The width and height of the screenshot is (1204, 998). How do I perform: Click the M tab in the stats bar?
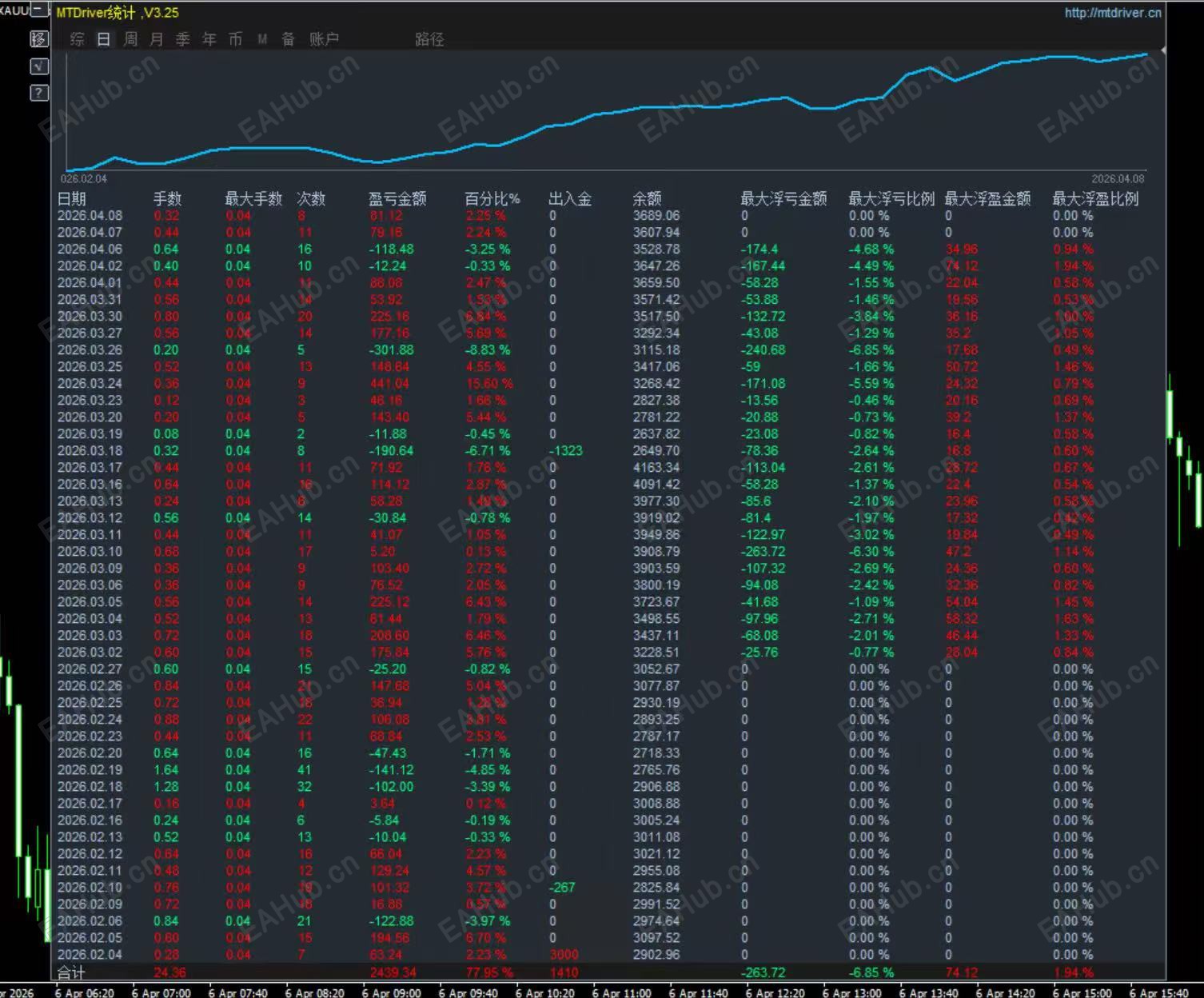[x=262, y=39]
